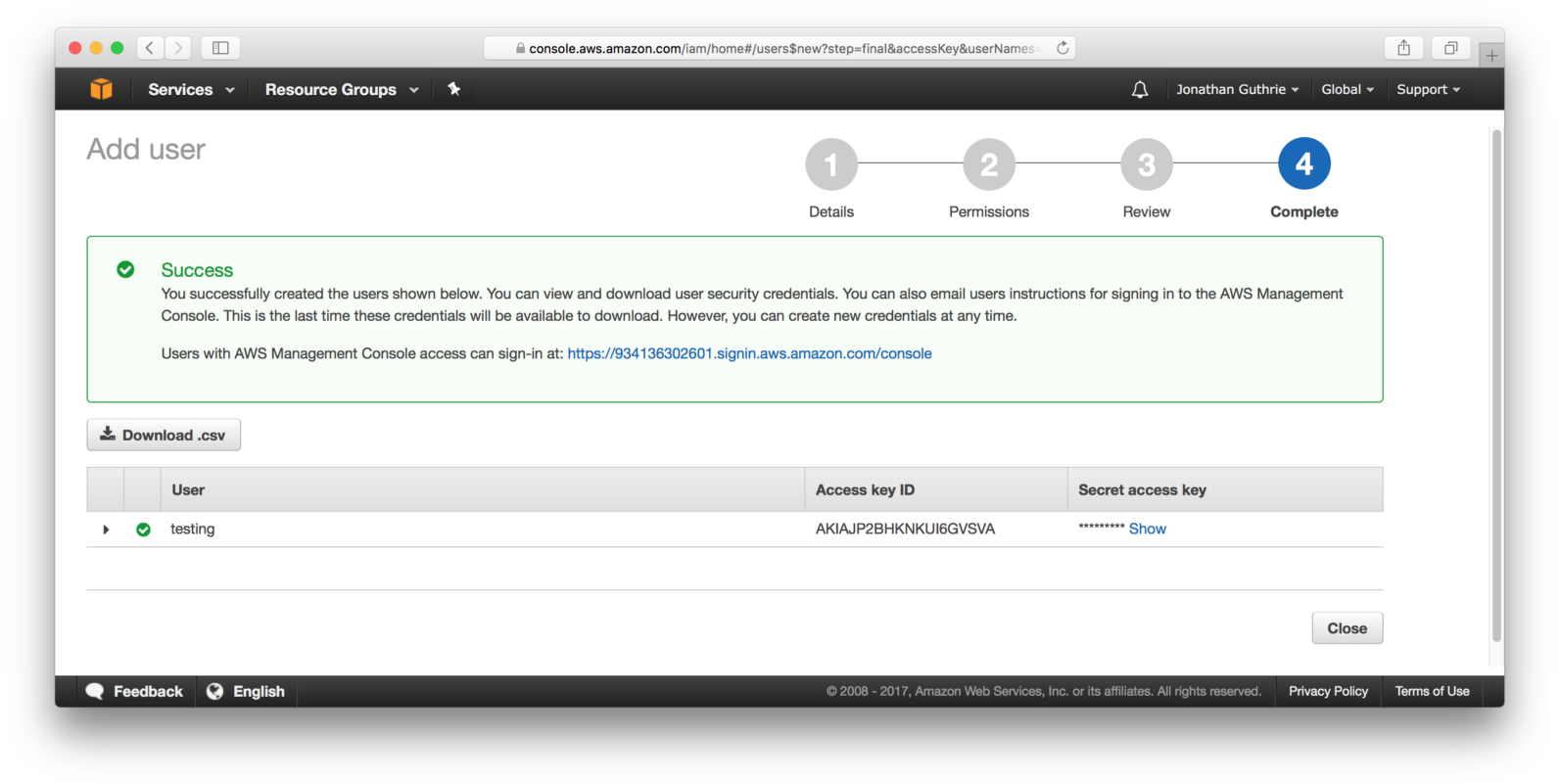Click the Access key ID column header
The height and width of the screenshot is (784, 1559).
pos(865,489)
